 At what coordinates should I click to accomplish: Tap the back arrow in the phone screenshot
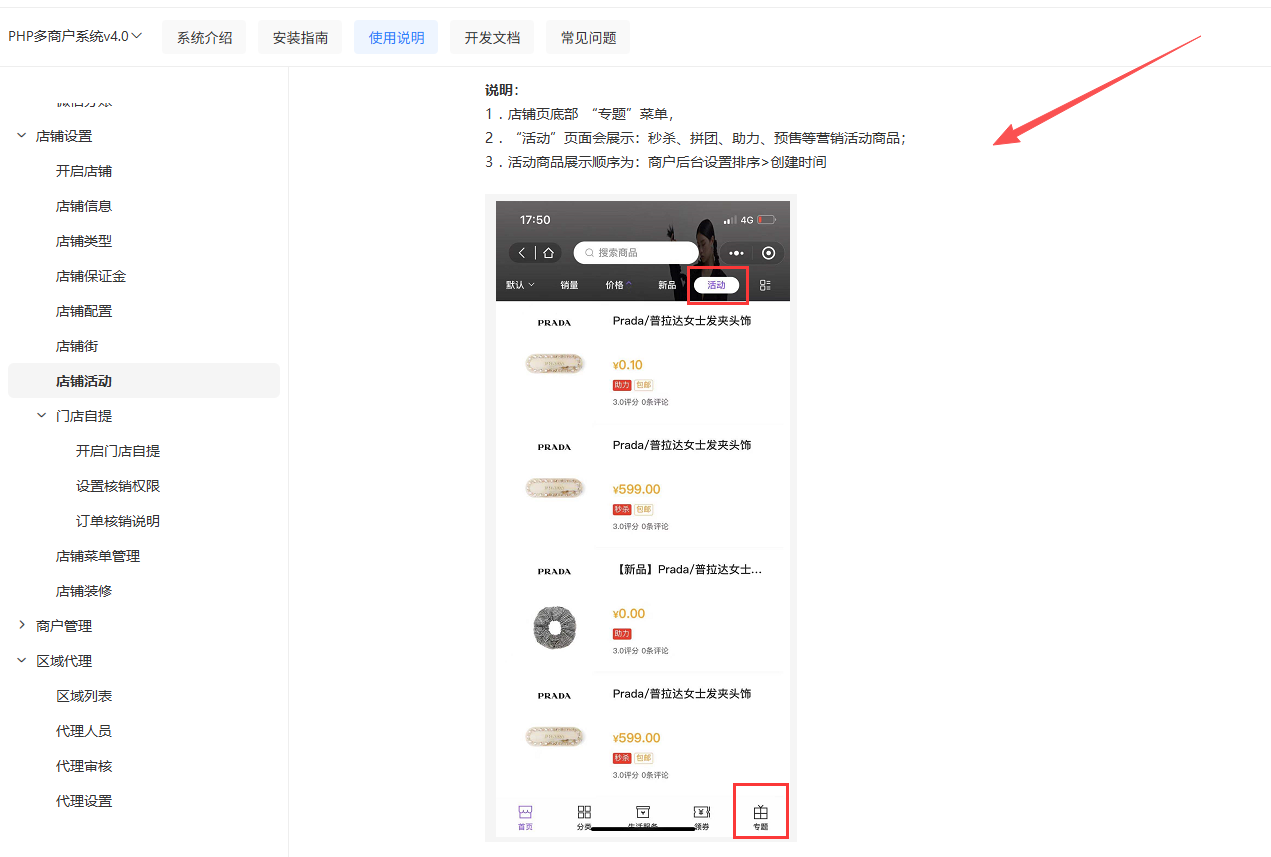[x=522, y=253]
